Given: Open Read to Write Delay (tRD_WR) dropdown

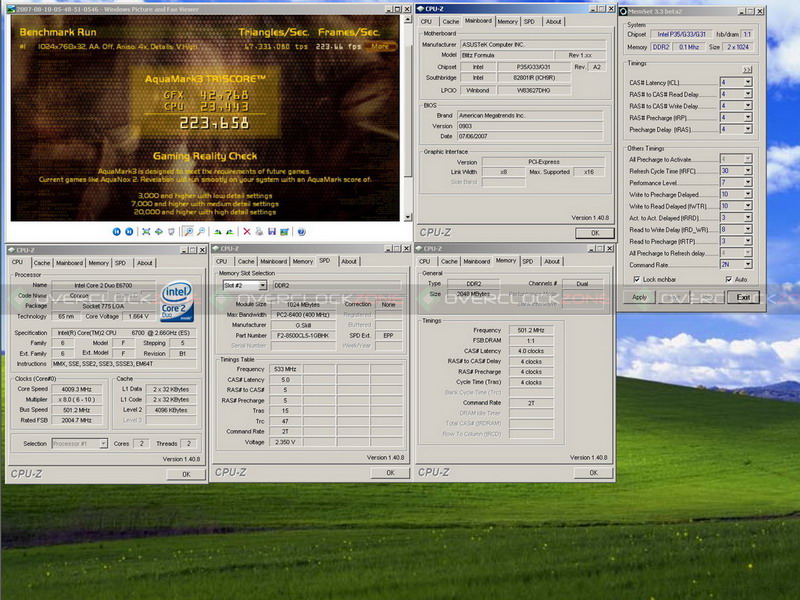Looking at the screenshot, I should (747, 230).
